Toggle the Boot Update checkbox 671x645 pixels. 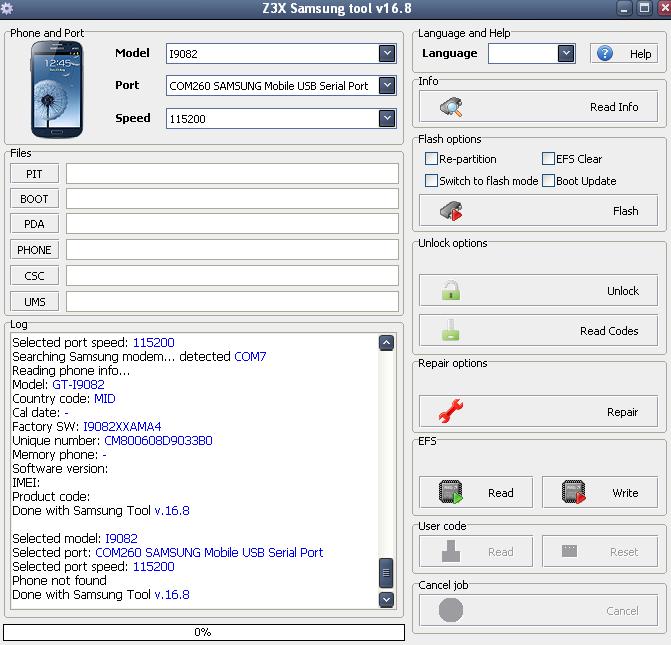[x=548, y=181]
